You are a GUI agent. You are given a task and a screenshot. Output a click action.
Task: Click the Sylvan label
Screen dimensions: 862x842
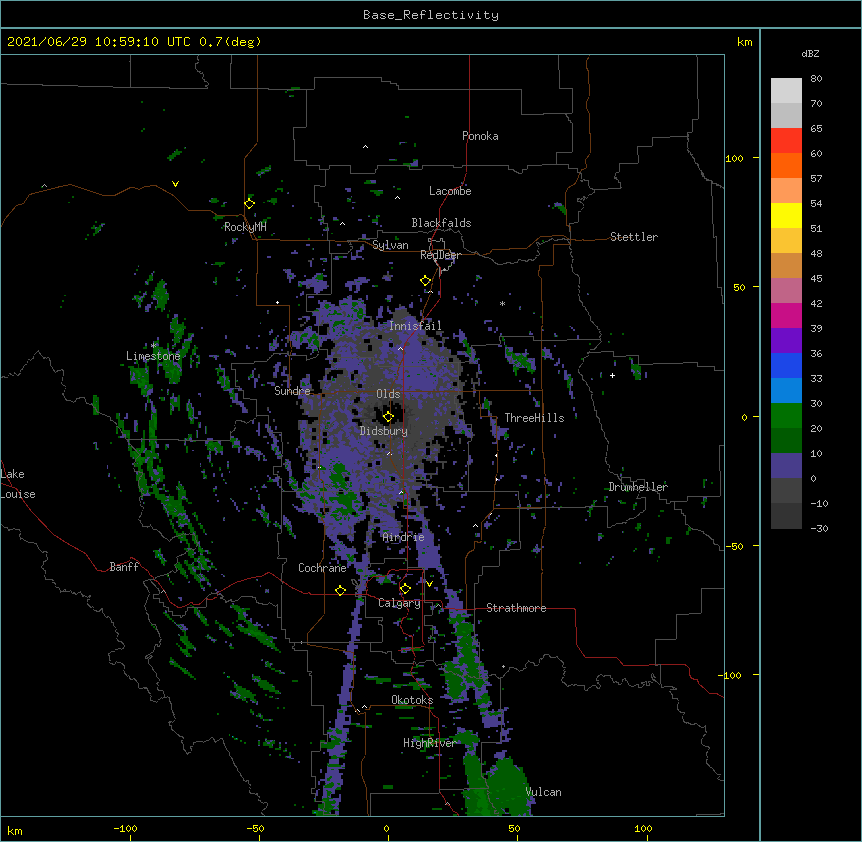390,245
